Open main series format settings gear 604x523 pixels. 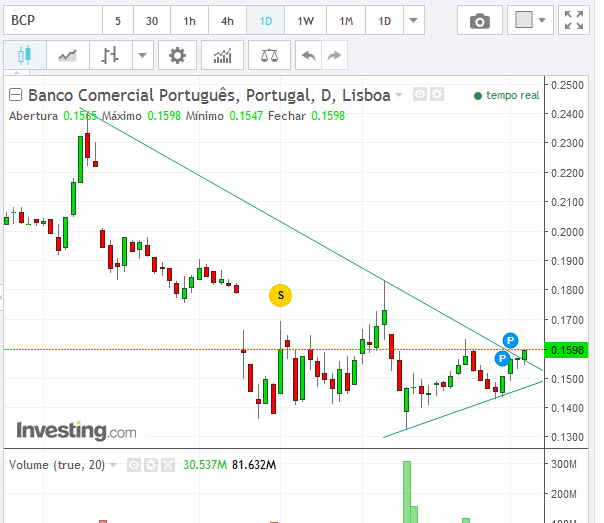[437, 94]
